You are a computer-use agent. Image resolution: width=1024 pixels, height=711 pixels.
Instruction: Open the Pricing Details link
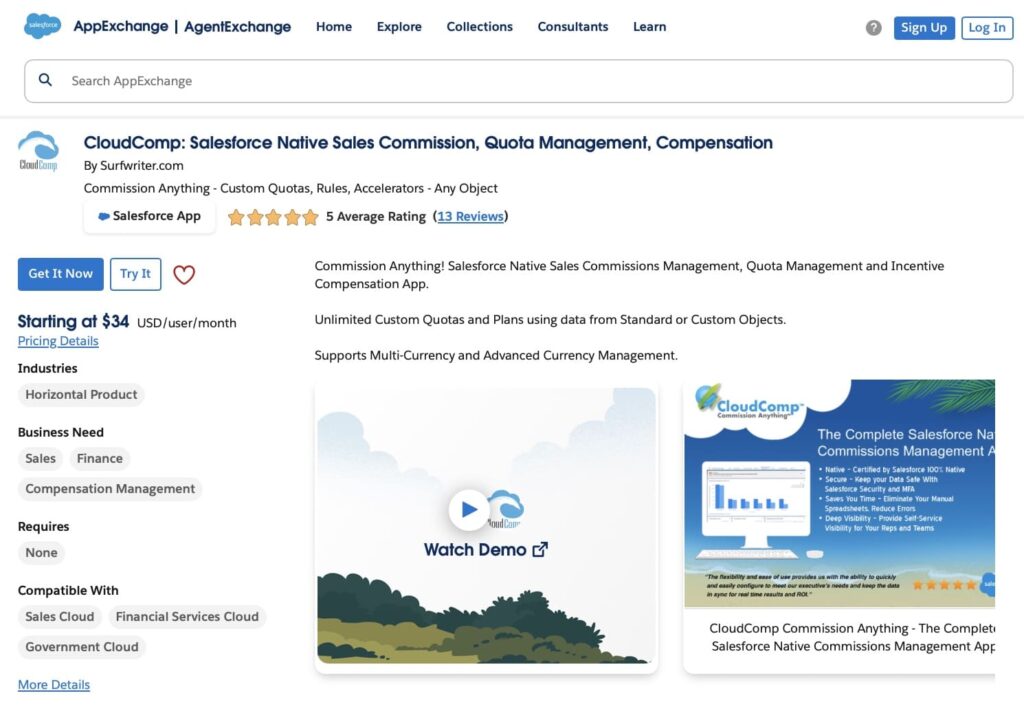58,341
